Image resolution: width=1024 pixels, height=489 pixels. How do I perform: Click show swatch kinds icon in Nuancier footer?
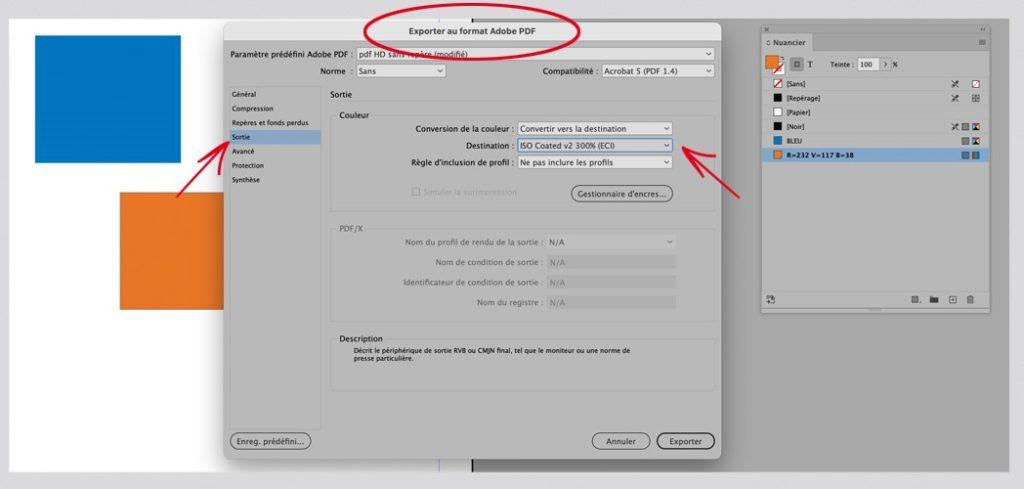pyautogui.click(x=916, y=300)
